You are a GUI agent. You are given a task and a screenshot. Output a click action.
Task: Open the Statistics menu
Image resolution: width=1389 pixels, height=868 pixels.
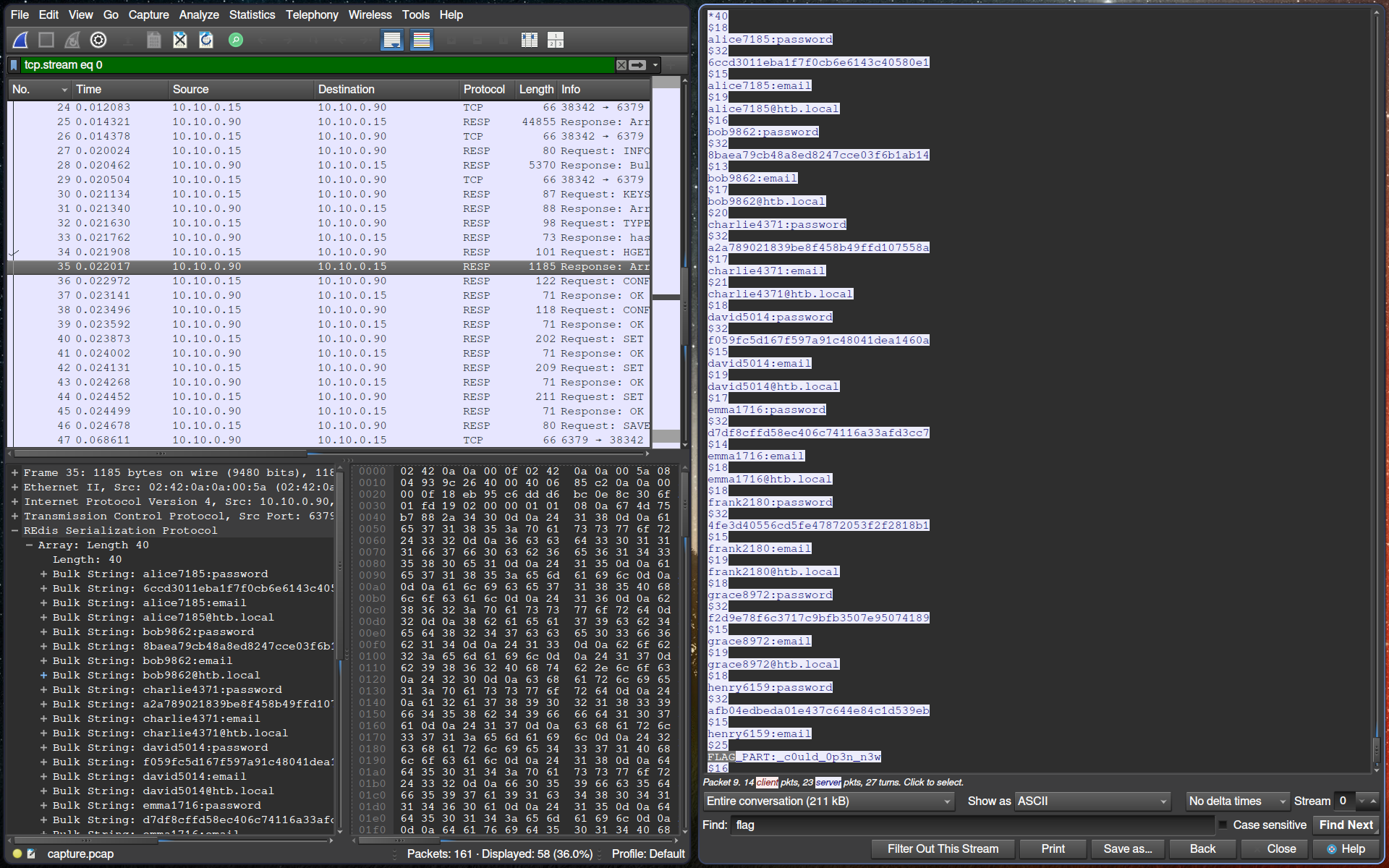[252, 14]
